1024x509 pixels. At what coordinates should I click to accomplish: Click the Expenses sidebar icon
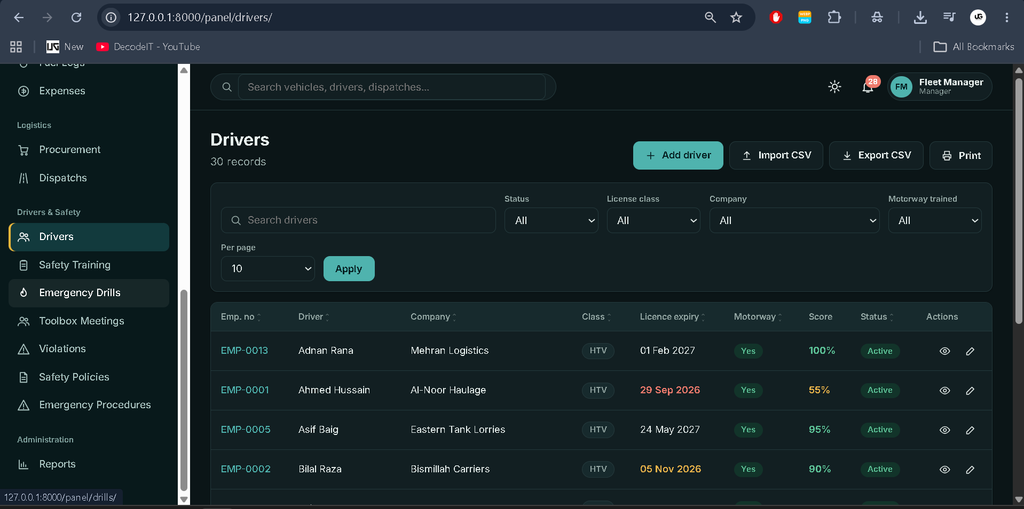pos(24,91)
